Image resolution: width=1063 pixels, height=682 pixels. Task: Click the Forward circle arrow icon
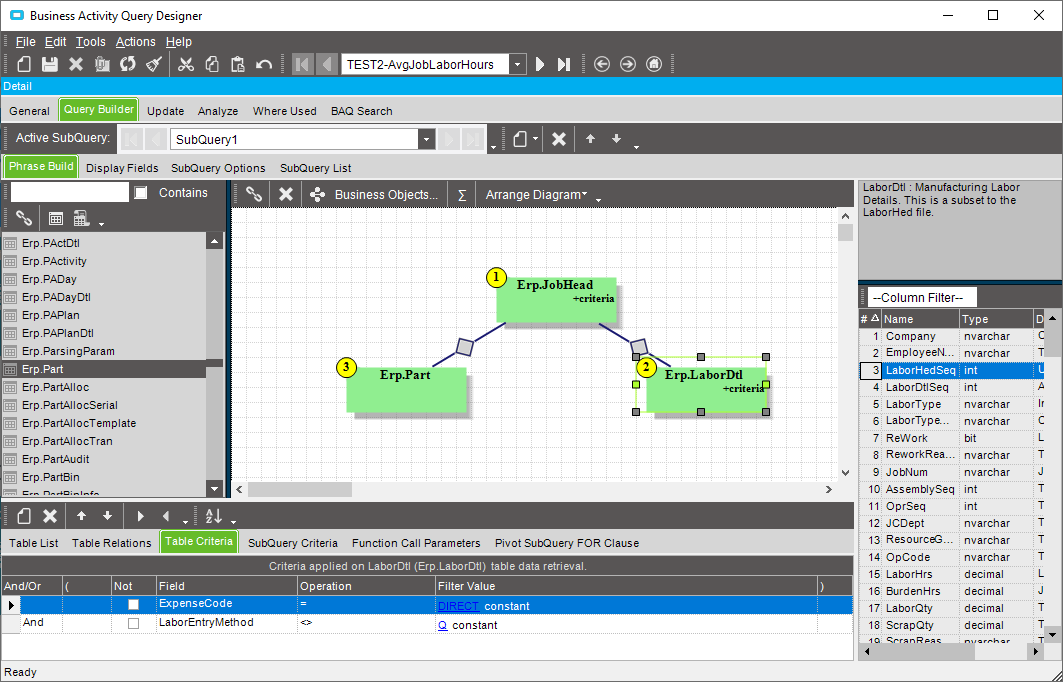[628, 64]
